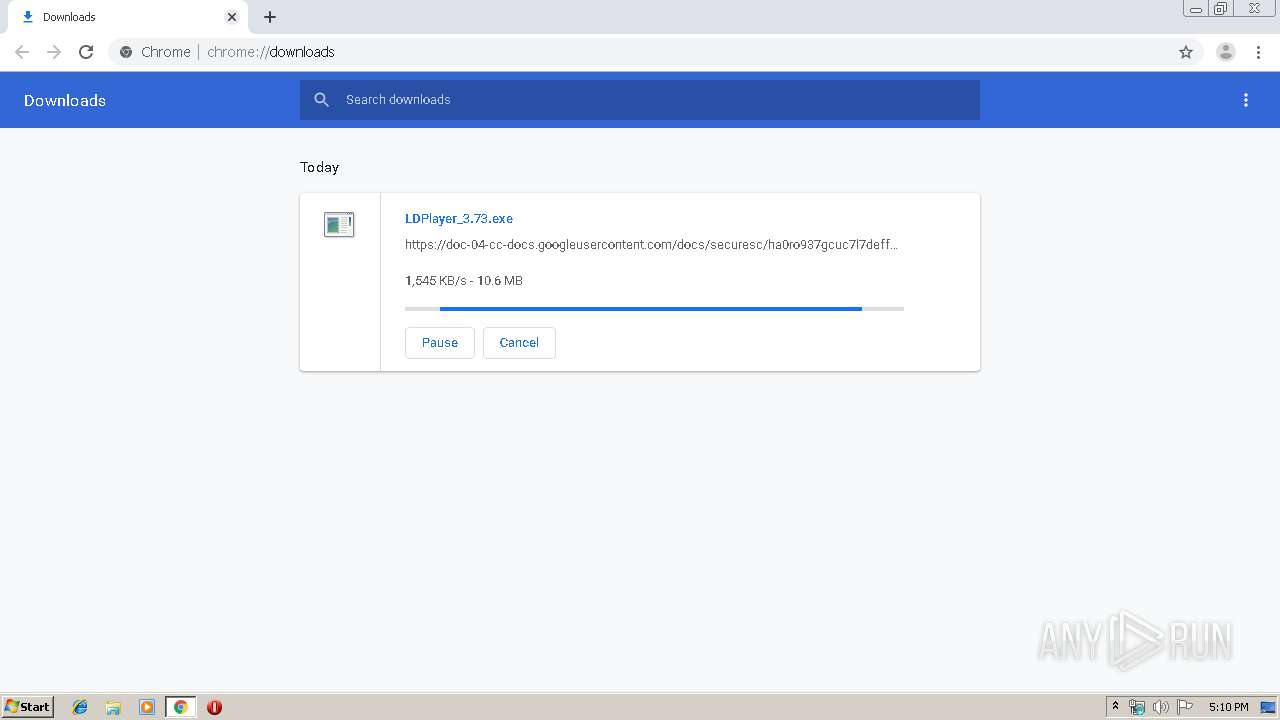Click the Chrome site info icon

126,52
